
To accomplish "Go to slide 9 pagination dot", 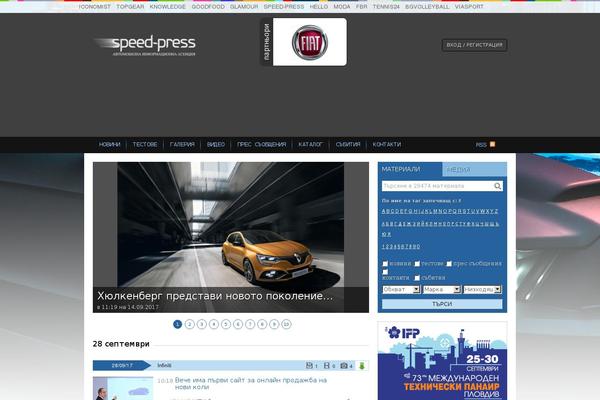I will pos(274,324).
